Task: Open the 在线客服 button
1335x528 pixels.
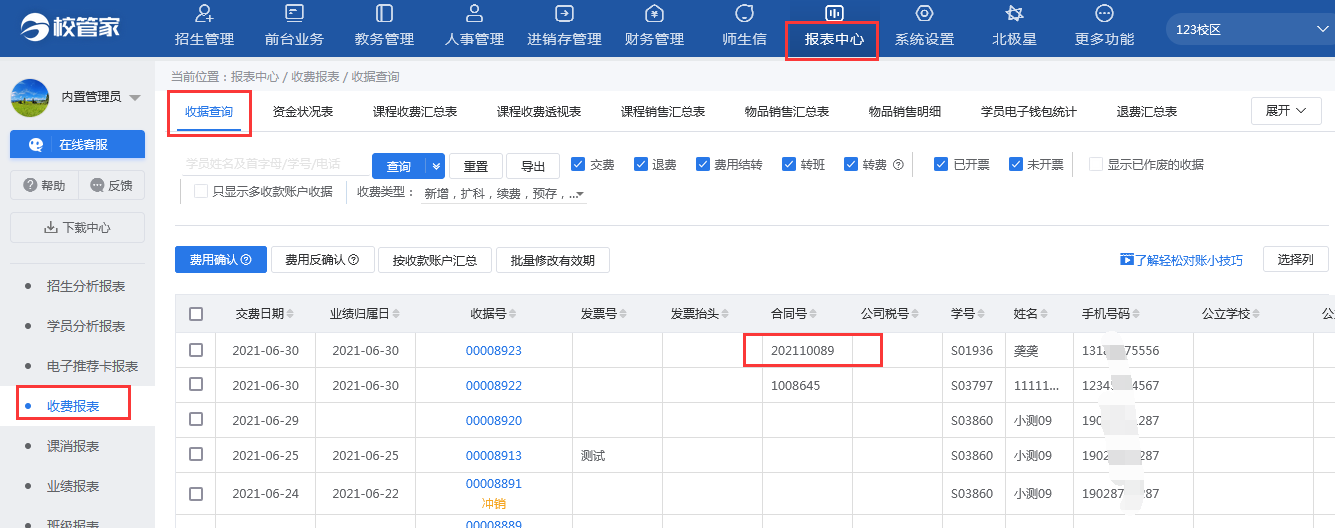Action: pyautogui.click(x=78, y=144)
